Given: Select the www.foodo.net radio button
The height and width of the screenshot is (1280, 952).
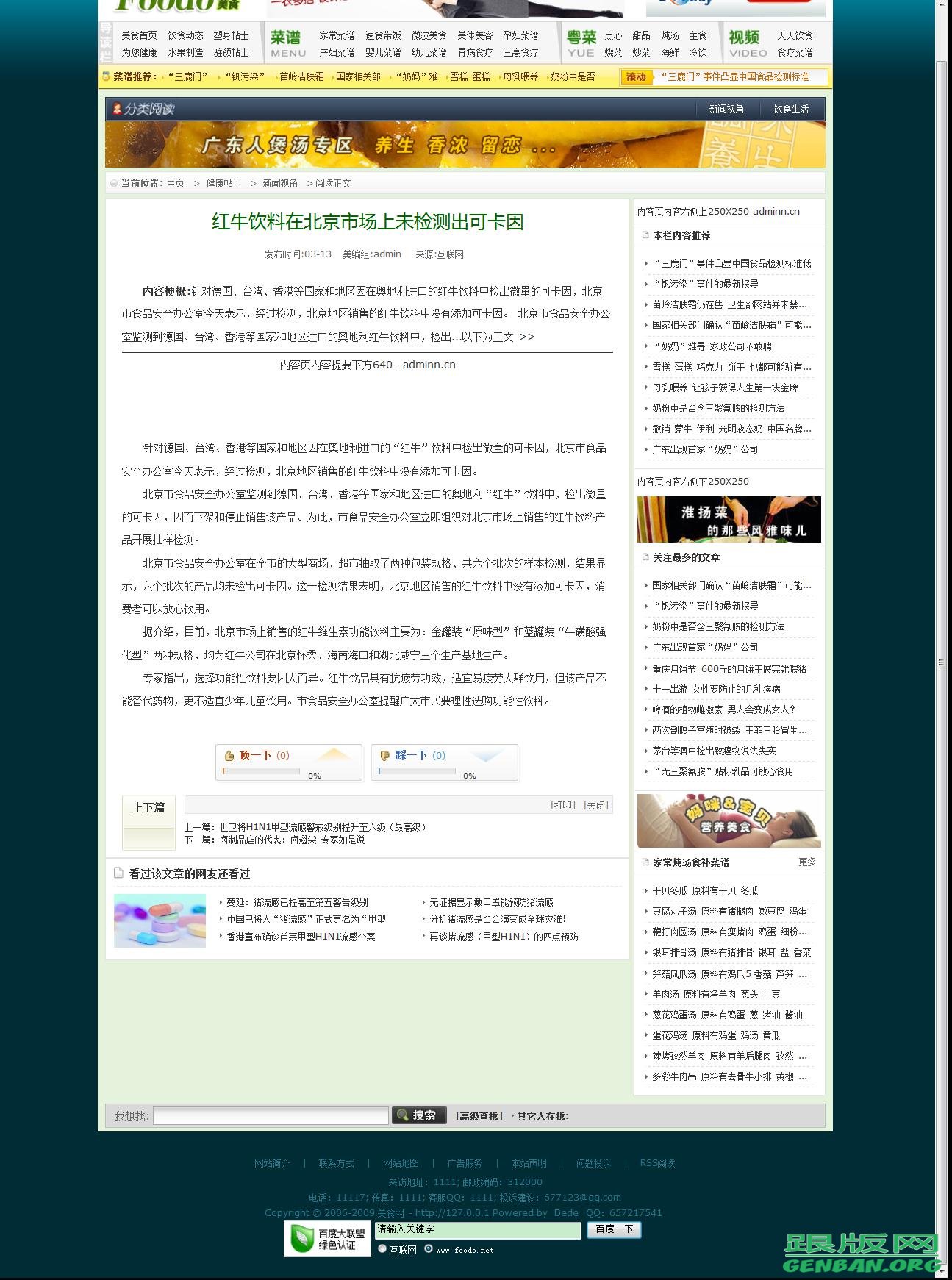Looking at the screenshot, I should pos(429,1248).
